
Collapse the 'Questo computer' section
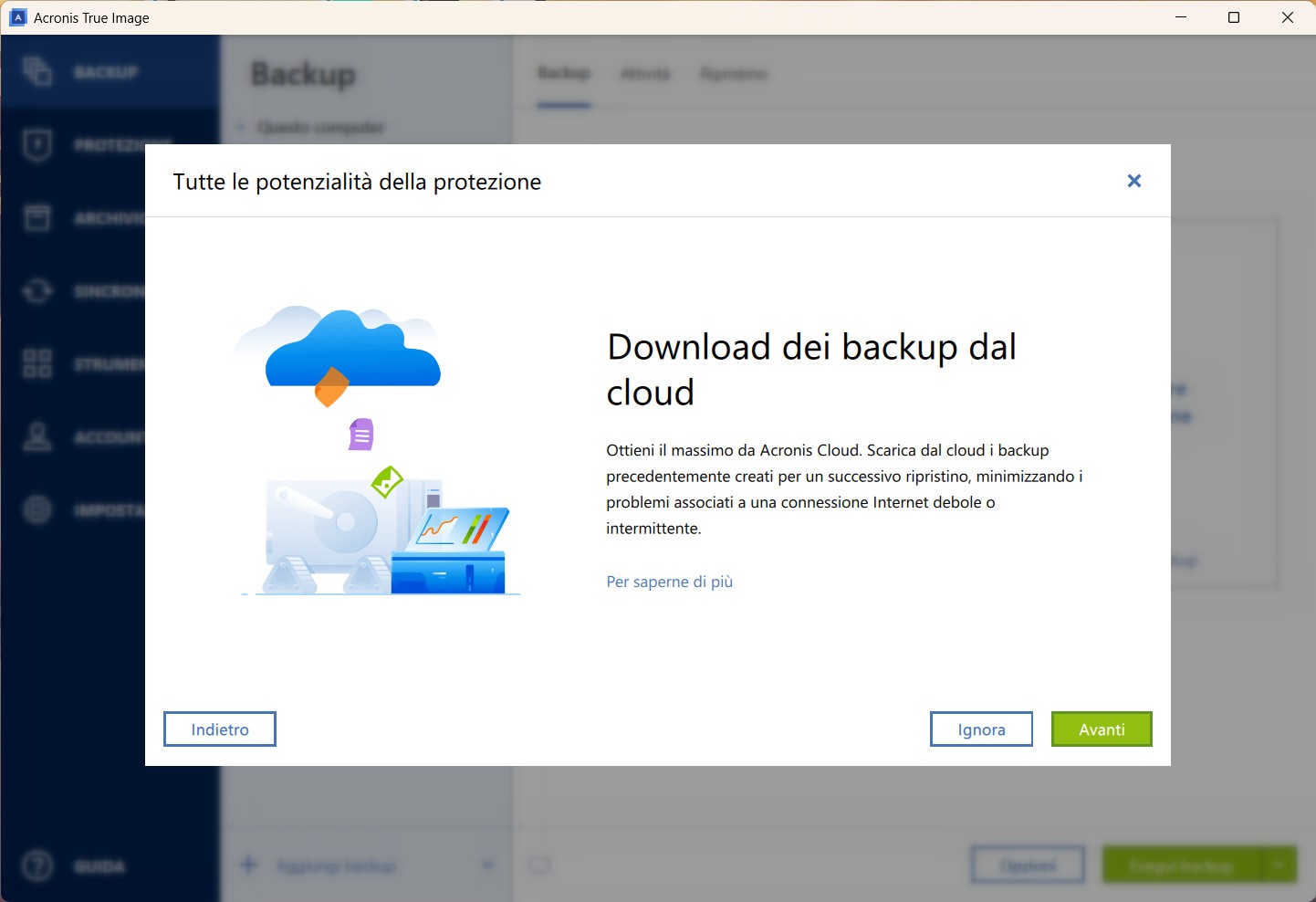tap(240, 127)
